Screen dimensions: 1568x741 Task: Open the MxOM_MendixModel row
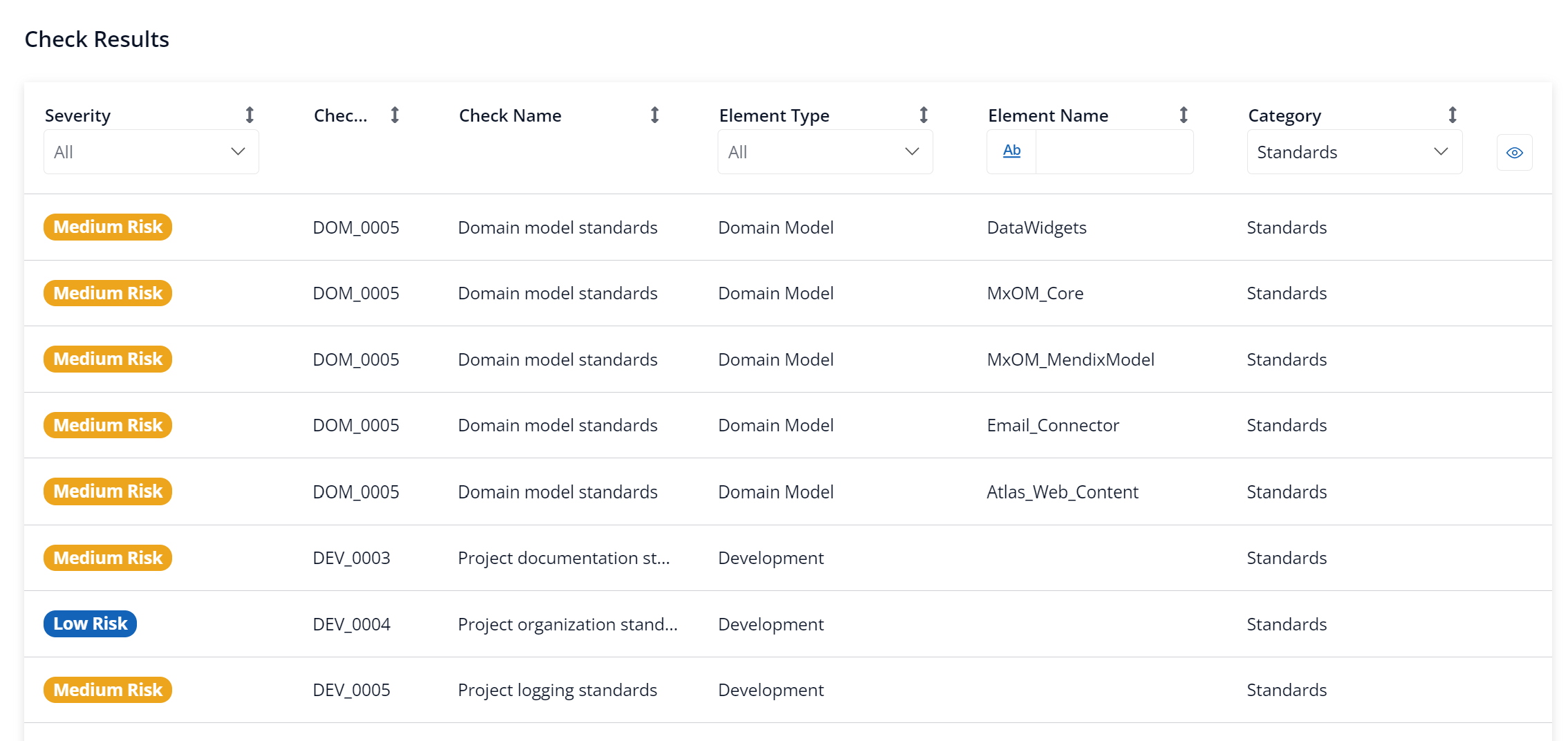[1070, 360]
